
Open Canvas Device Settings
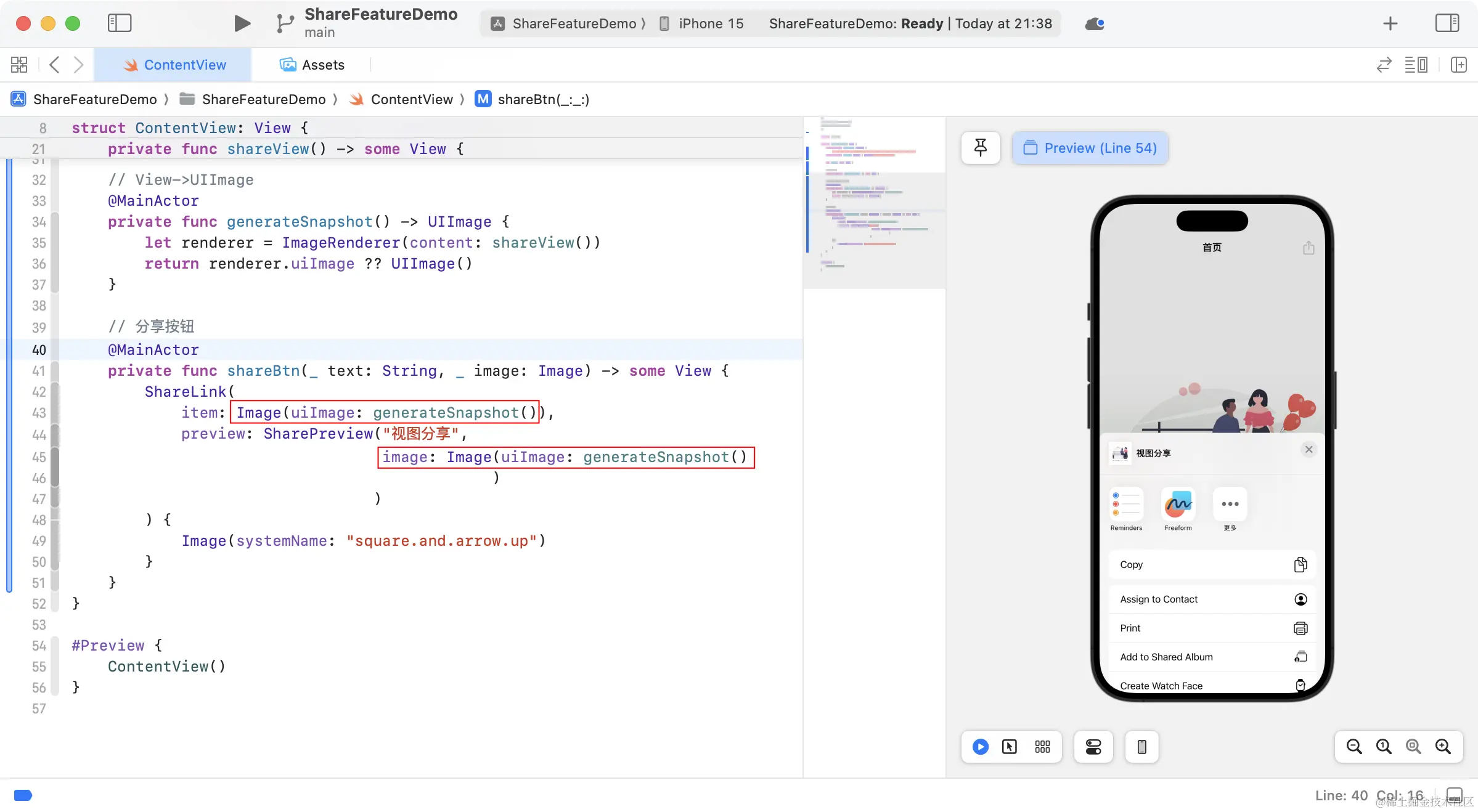(1093, 747)
